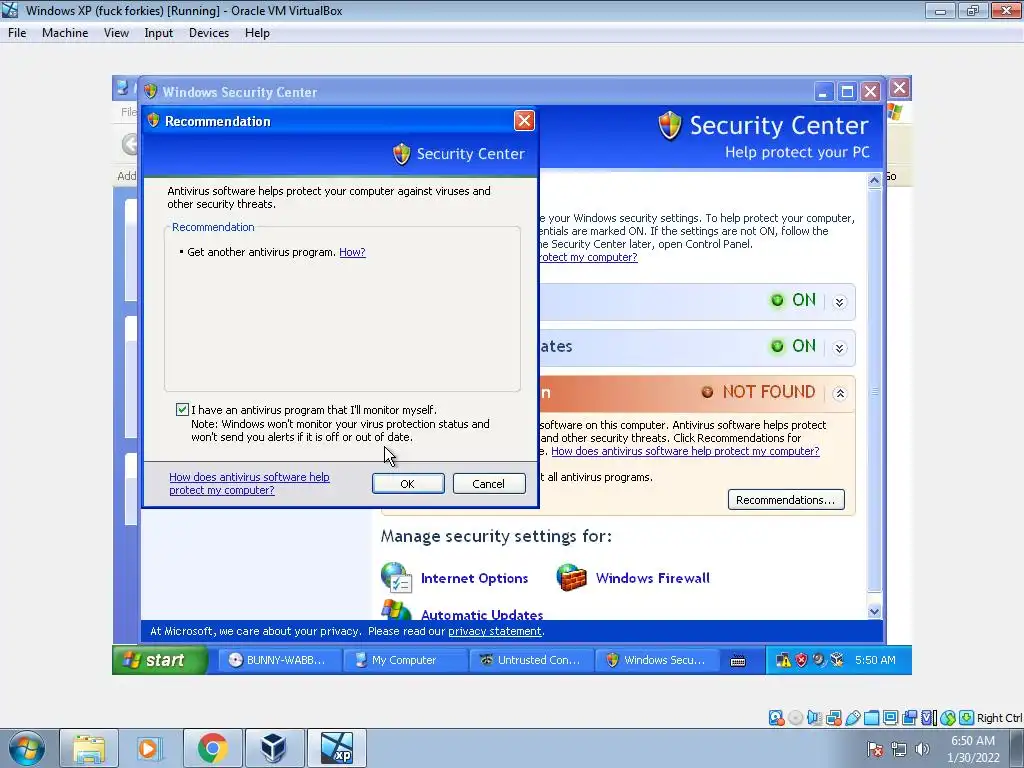Click the gray round icon in the XP tray

(819, 660)
